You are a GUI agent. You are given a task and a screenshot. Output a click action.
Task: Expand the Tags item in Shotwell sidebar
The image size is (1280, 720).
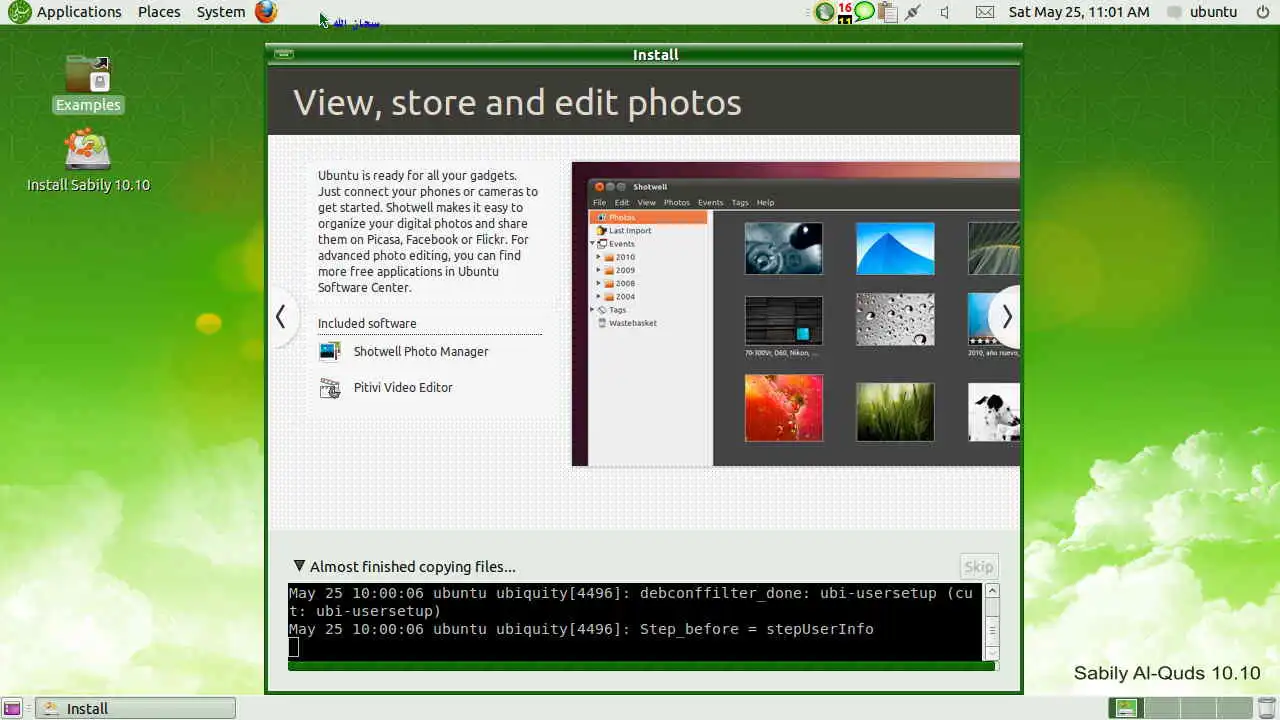pos(592,310)
